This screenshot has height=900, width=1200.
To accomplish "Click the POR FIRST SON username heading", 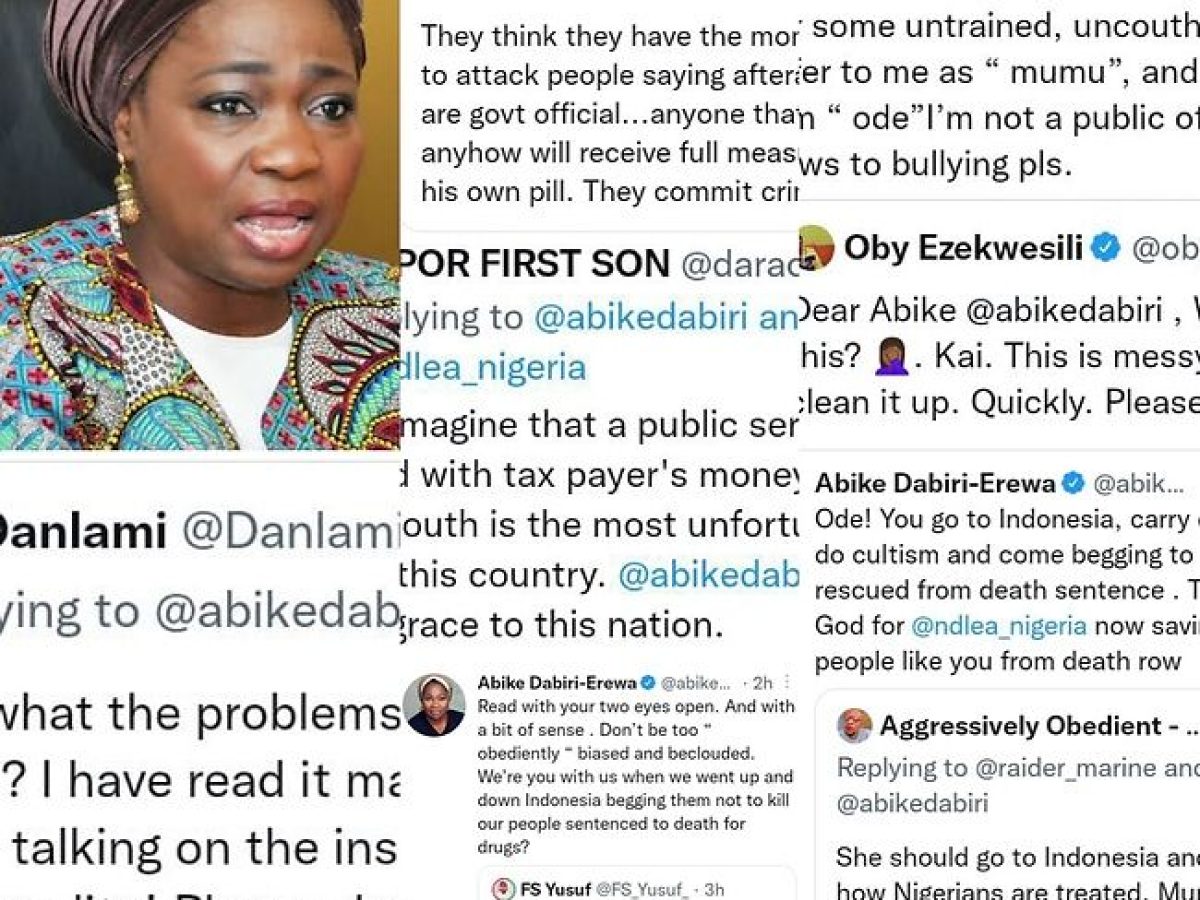I will 535,263.
